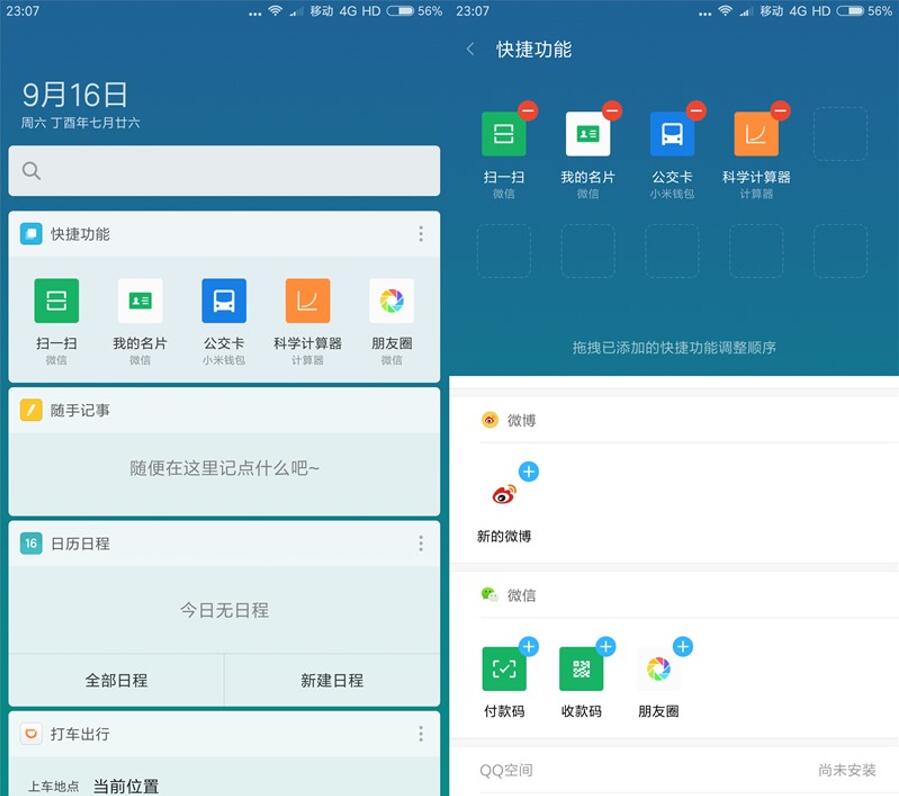Open the 打车出行 widget options menu
The height and width of the screenshot is (796, 899).
tap(421, 734)
